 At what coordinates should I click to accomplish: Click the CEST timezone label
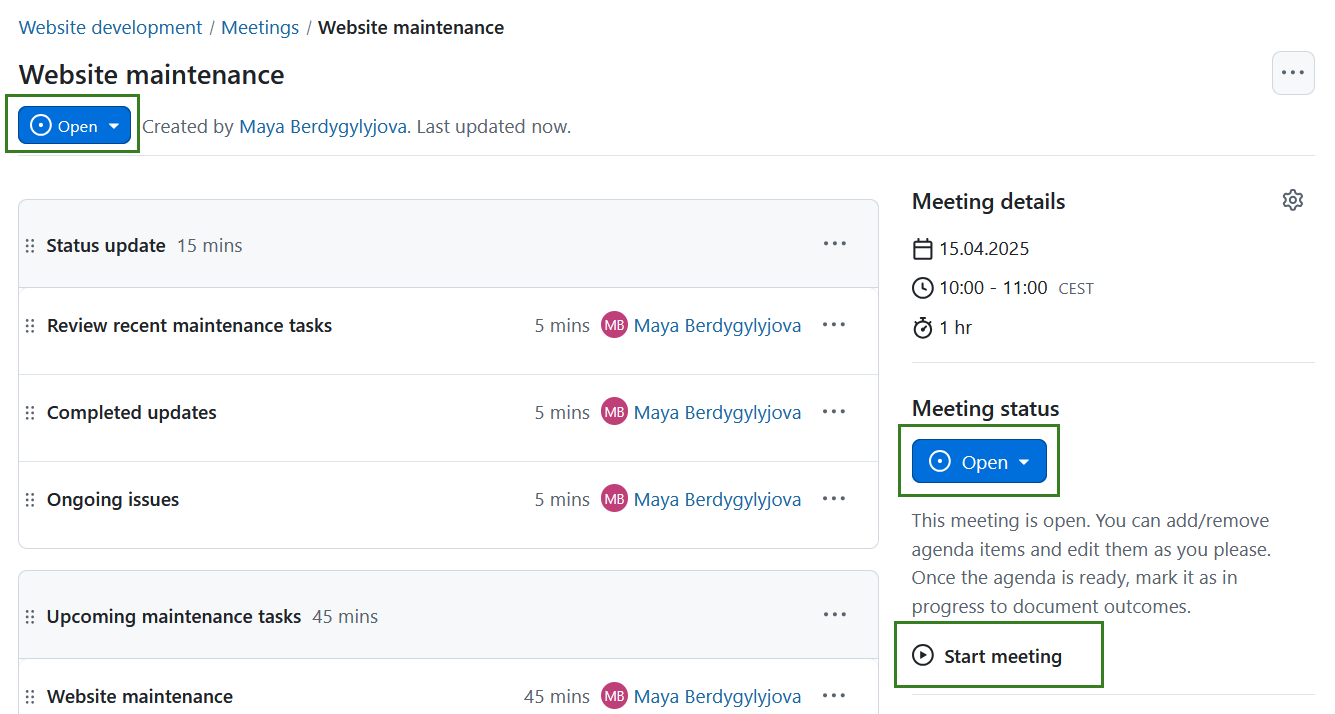(1076, 289)
